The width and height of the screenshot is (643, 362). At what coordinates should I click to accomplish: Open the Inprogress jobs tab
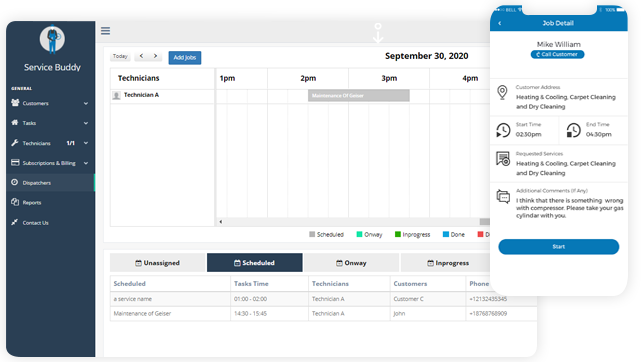pos(448,263)
